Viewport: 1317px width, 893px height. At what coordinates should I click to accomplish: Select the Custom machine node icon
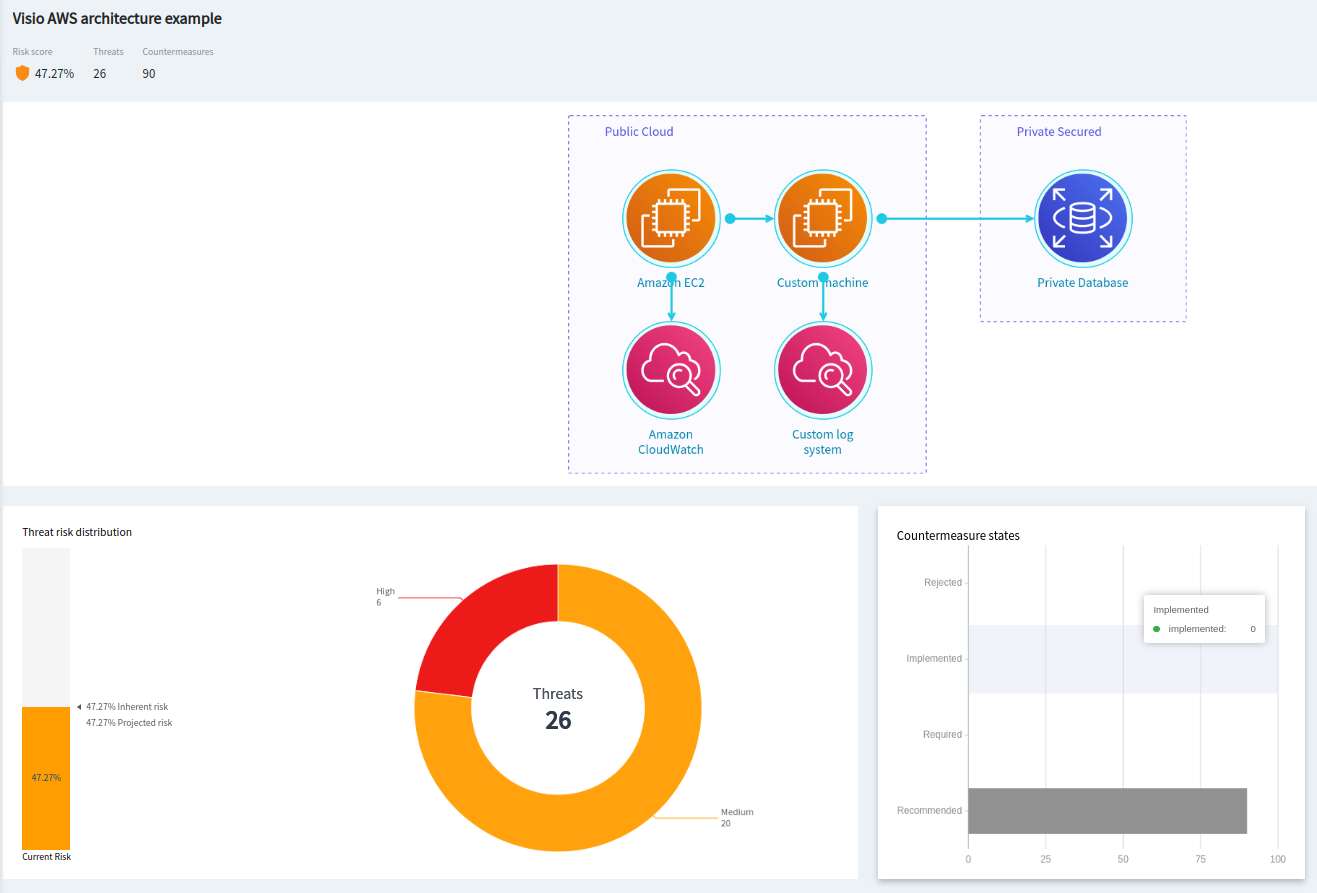pyautogui.click(x=822, y=219)
